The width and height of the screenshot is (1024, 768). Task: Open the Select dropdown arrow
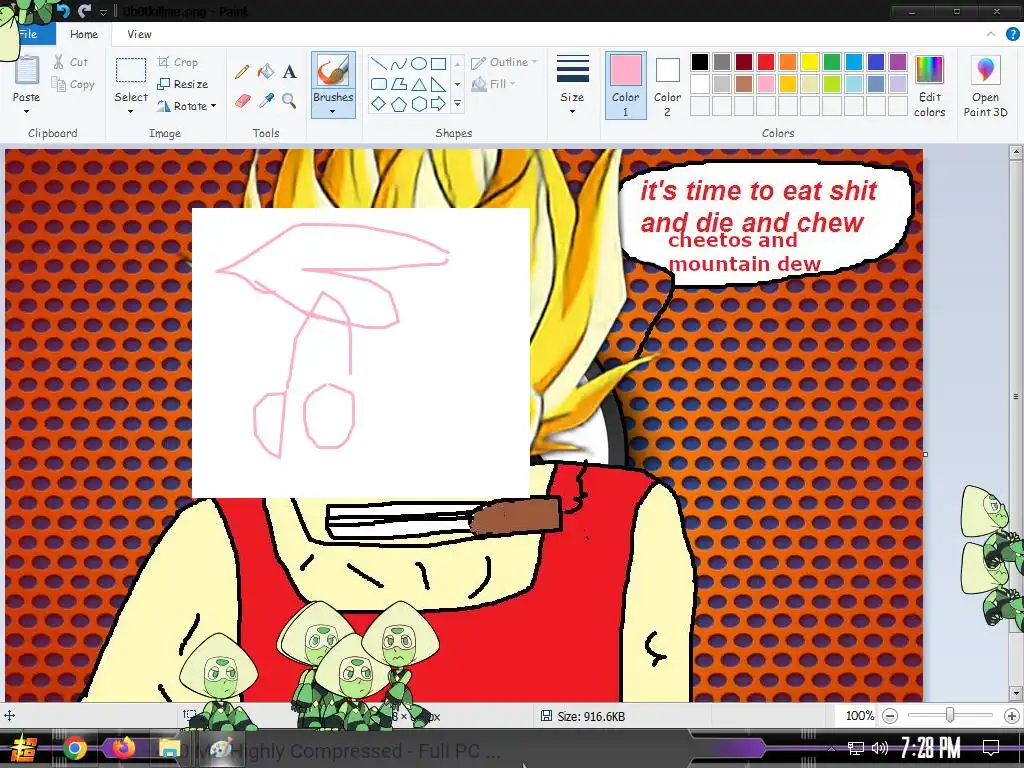pyautogui.click(x=131, y=112)
